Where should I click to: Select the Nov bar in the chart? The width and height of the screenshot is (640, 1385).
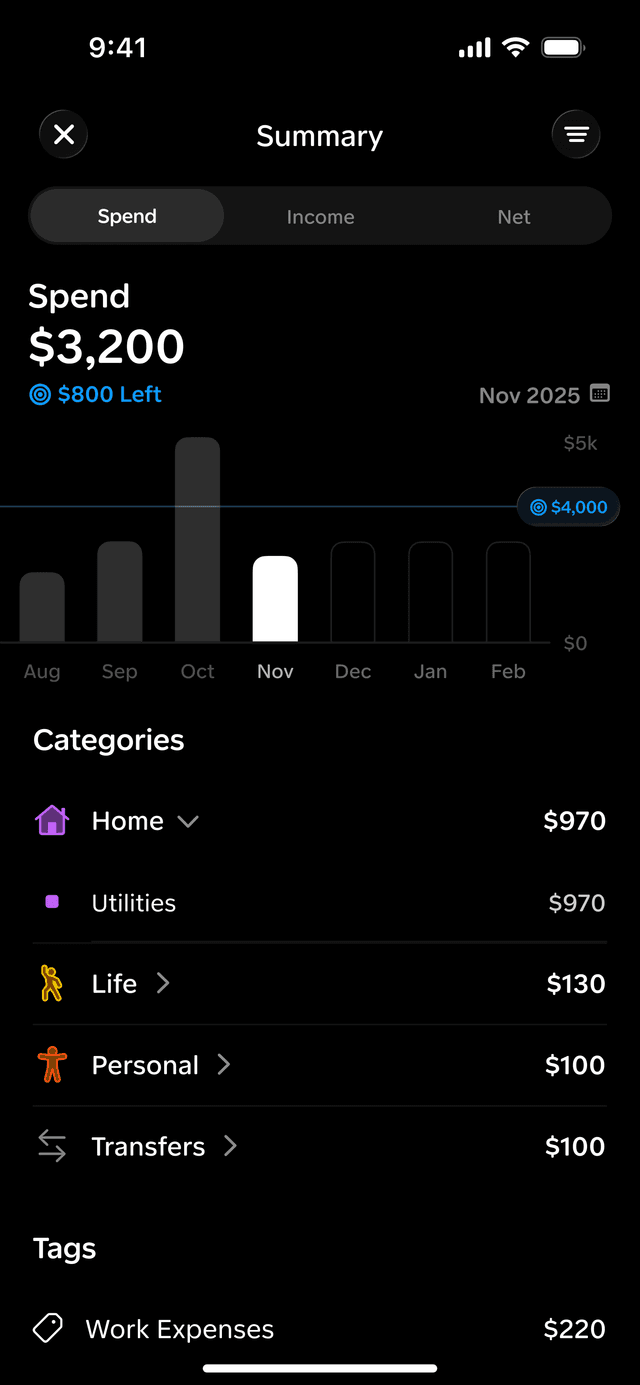pos(275,597)
